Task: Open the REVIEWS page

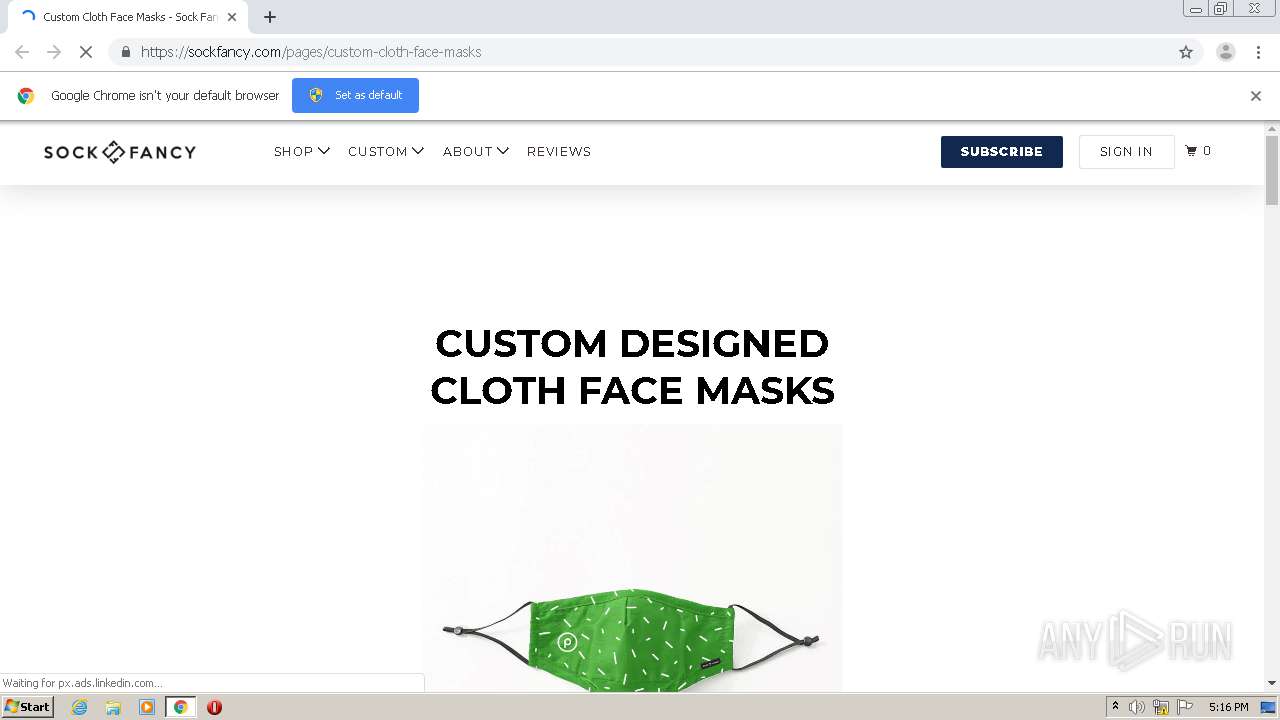Action: point(559,152)
